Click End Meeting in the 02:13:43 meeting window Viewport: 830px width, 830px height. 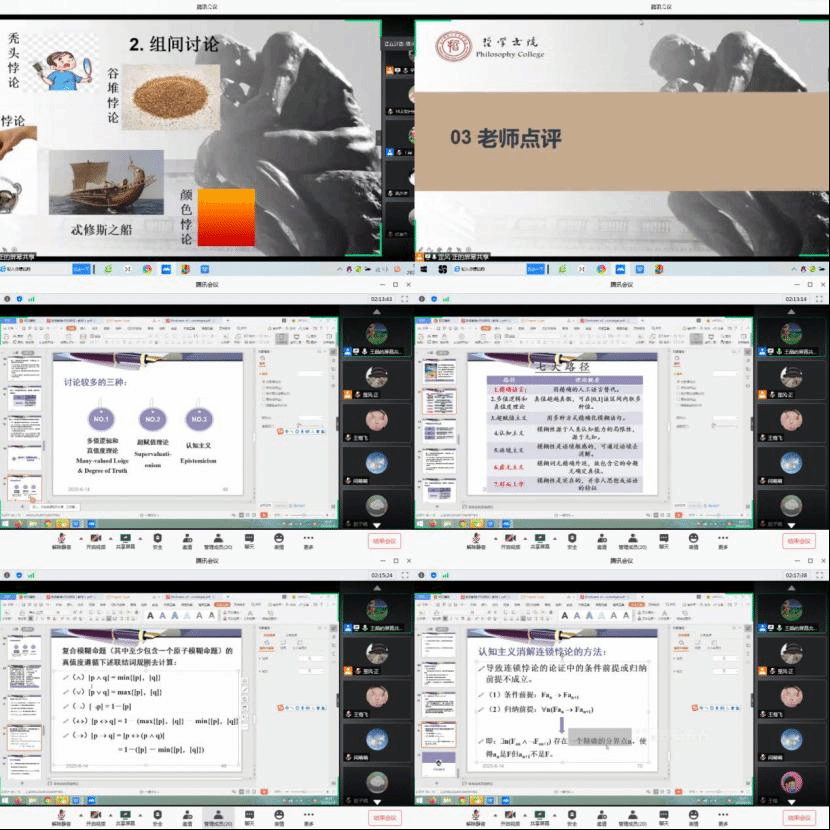(384, 541)
